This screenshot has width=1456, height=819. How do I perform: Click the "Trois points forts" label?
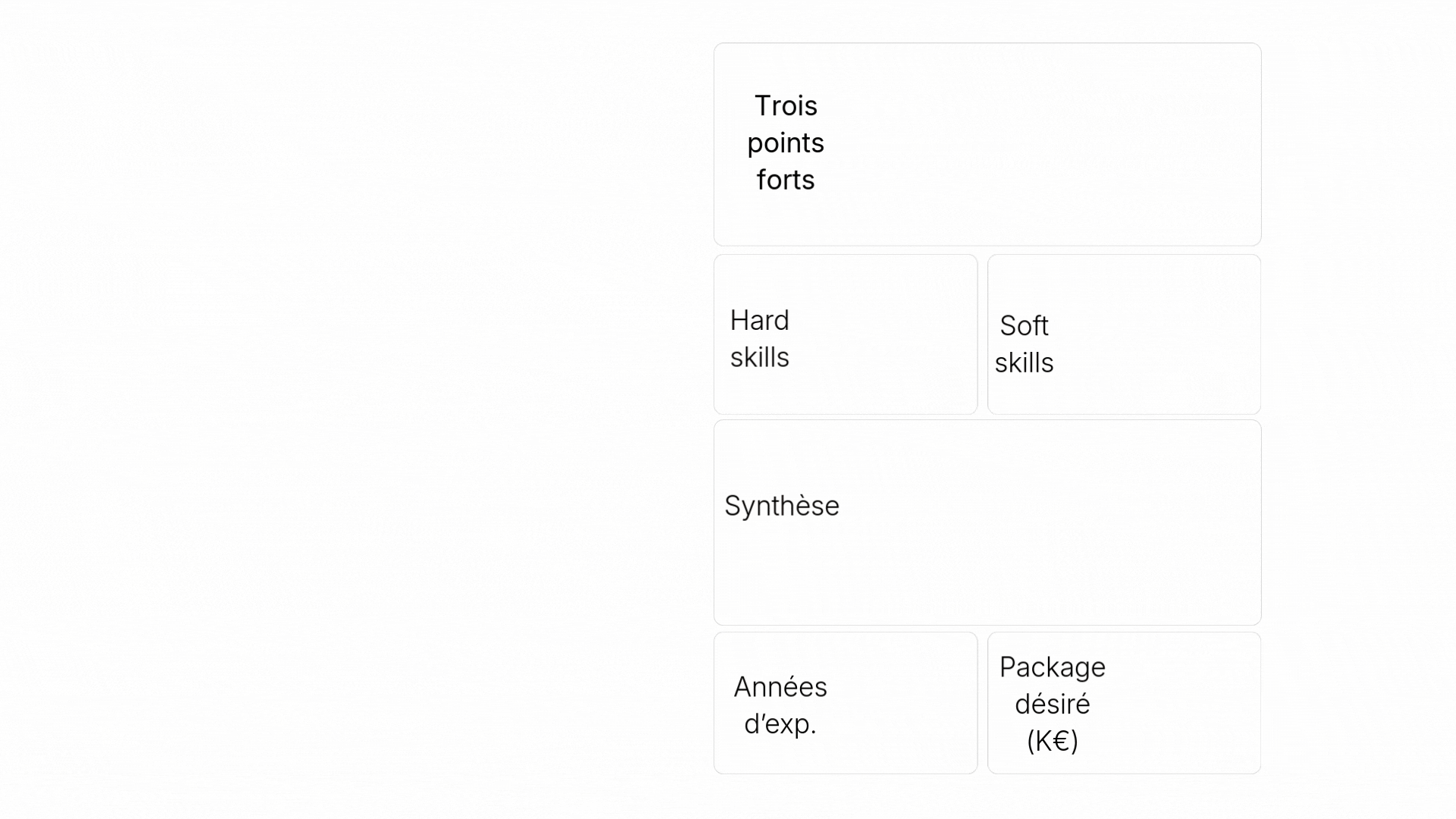[x=786, y=143]
